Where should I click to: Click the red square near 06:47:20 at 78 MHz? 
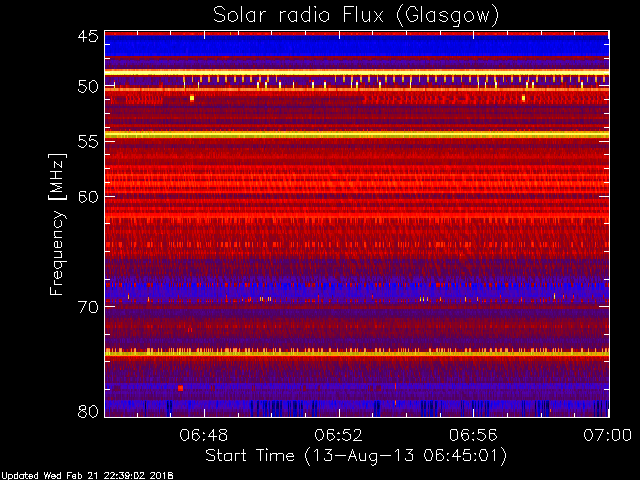pos(180,388)
